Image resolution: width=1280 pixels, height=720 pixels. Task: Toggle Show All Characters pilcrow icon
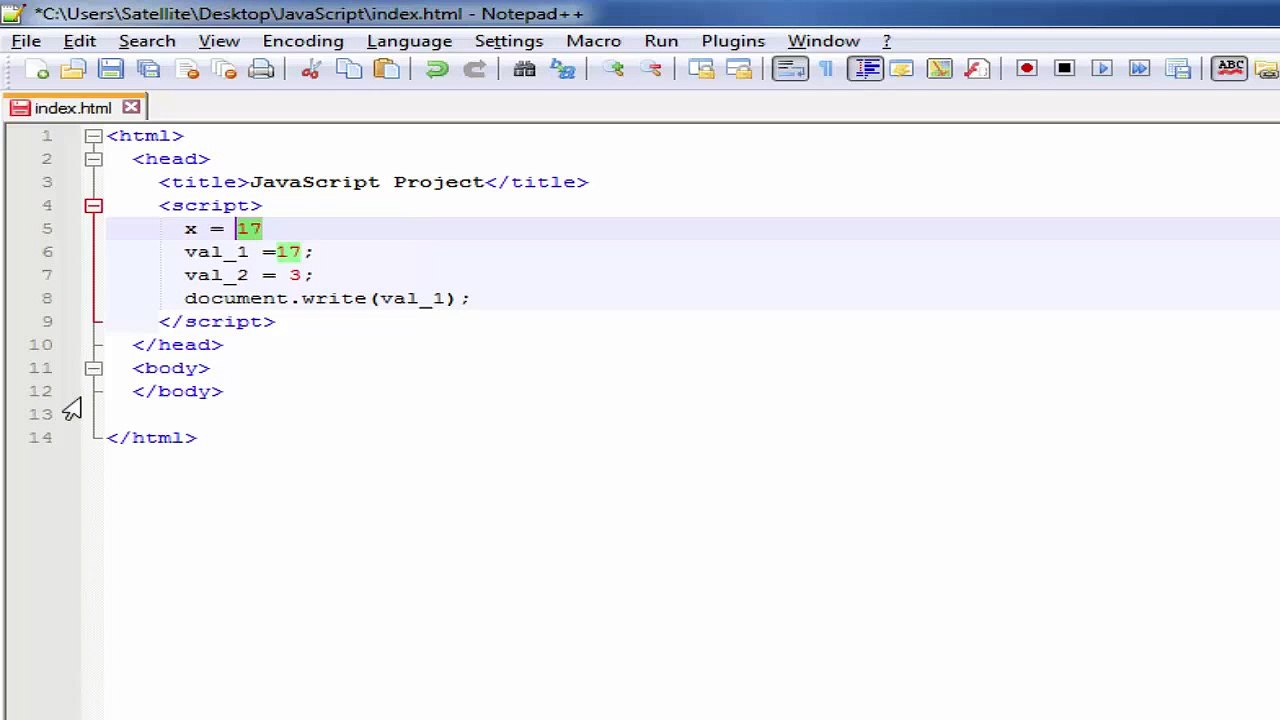click(827, 69)
